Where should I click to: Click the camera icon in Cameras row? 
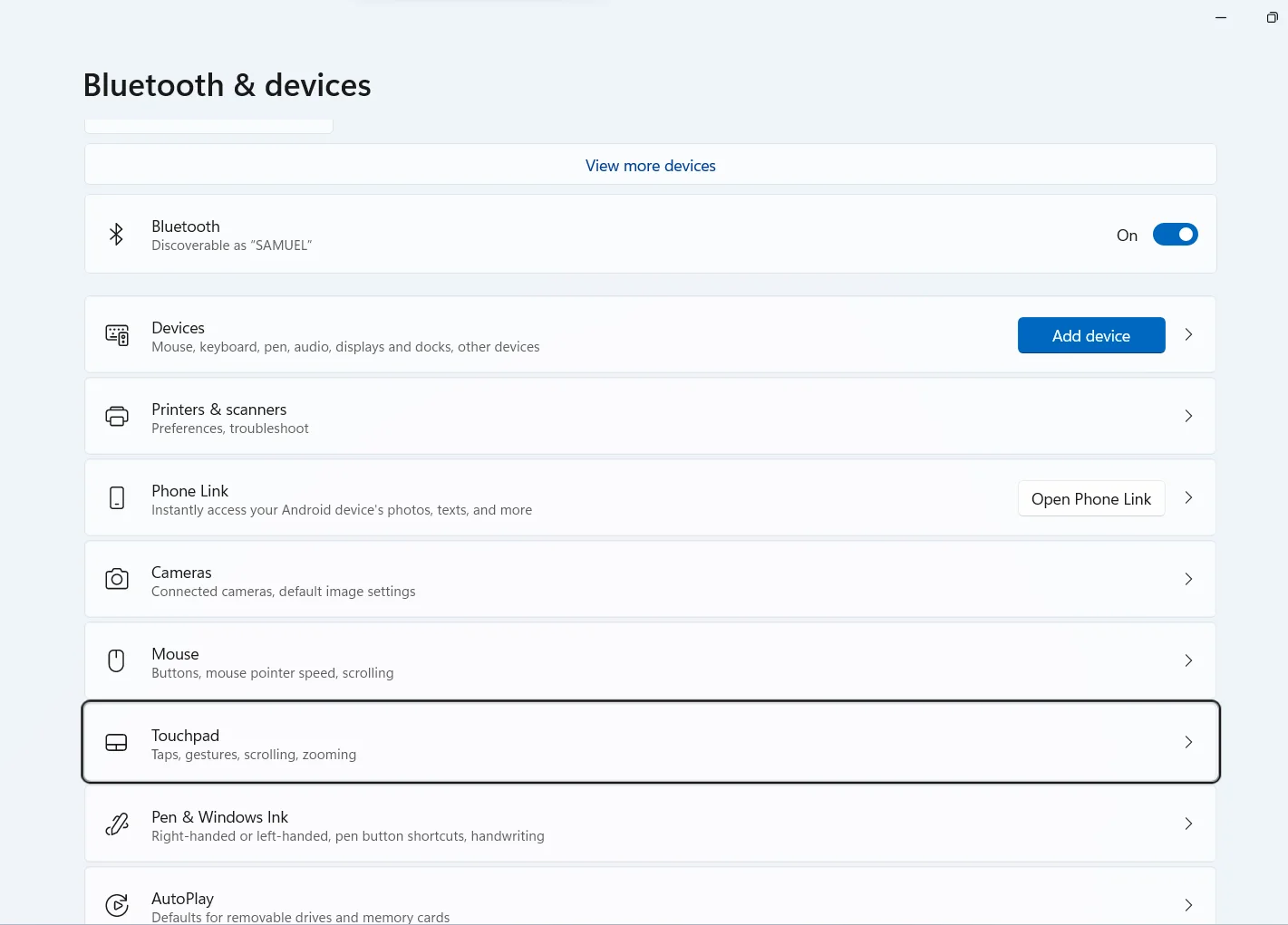[117, 579]
